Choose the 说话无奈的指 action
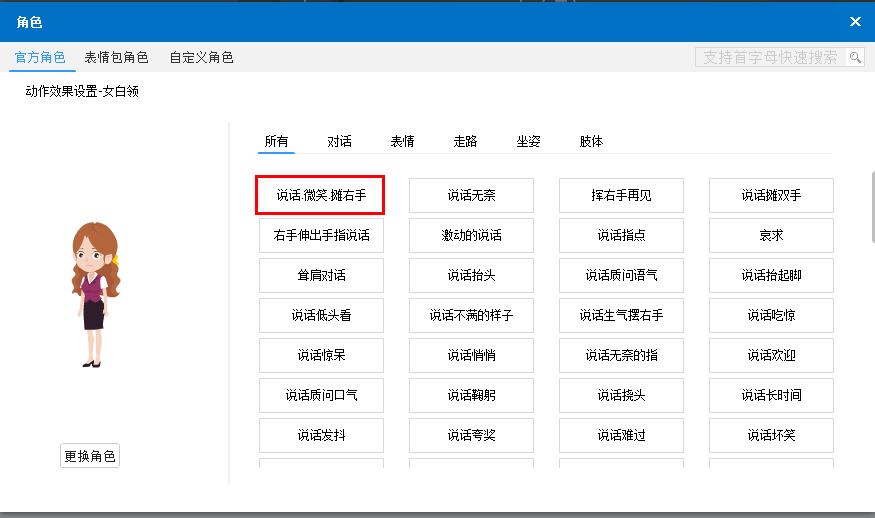Viewport: 875px width, 518px height. [x=622, y=356]
